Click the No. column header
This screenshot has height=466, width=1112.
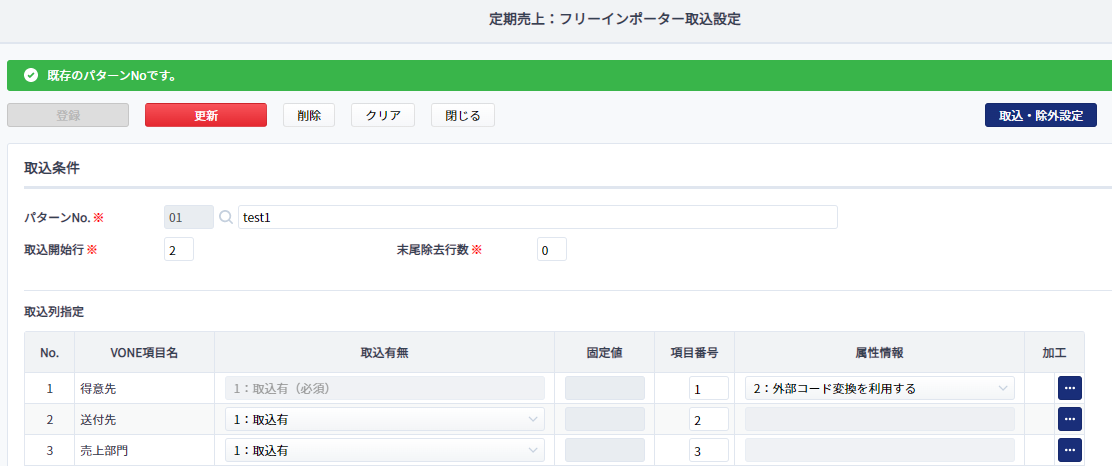pos(50,353)
